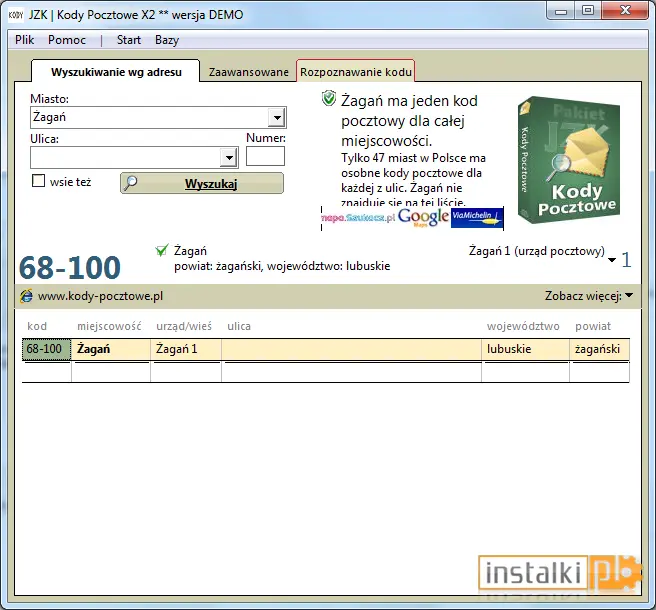This screenshot has width=656, height=610.
Task: Switch to the Zaawansowane tab
Action: coord(249,72)
